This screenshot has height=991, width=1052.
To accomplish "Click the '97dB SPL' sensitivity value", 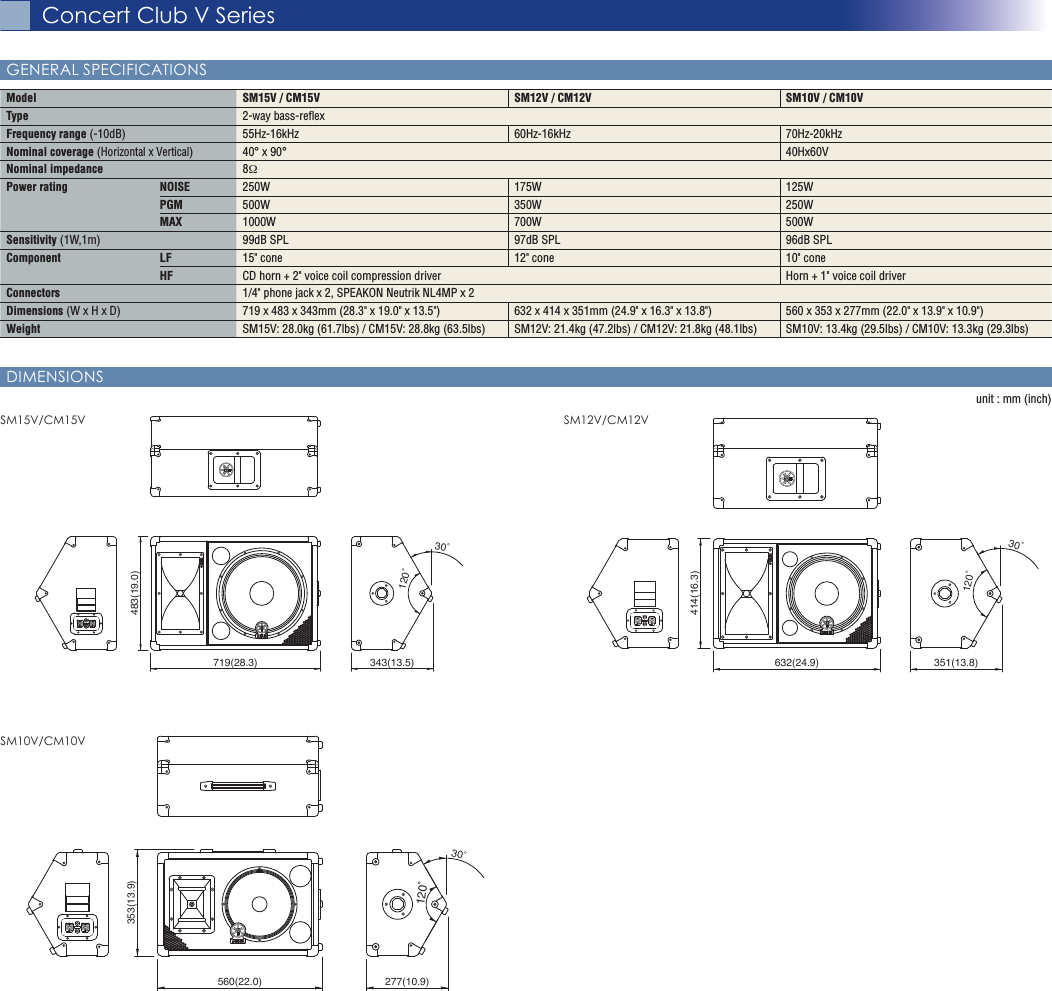I will coord(537,240).
